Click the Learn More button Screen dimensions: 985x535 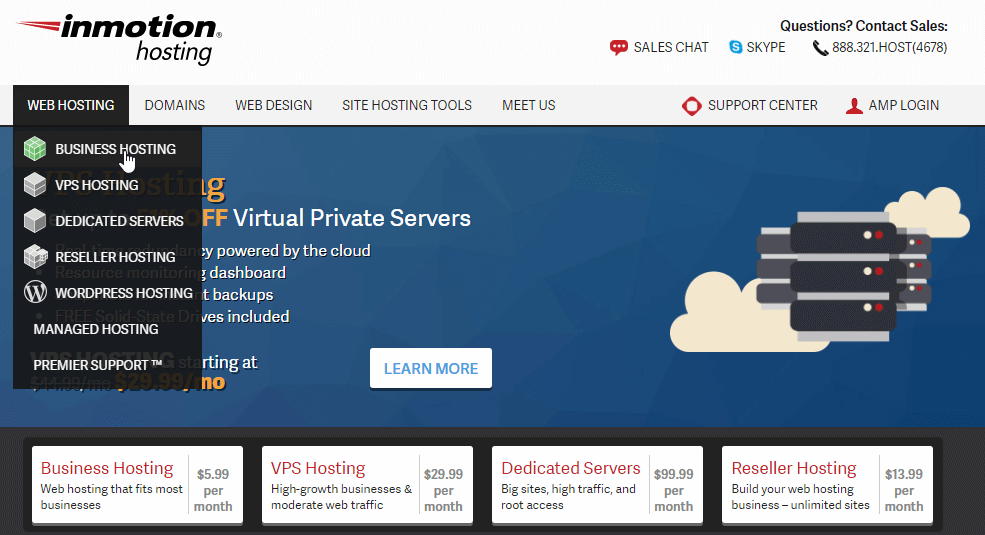pos(431,369)
